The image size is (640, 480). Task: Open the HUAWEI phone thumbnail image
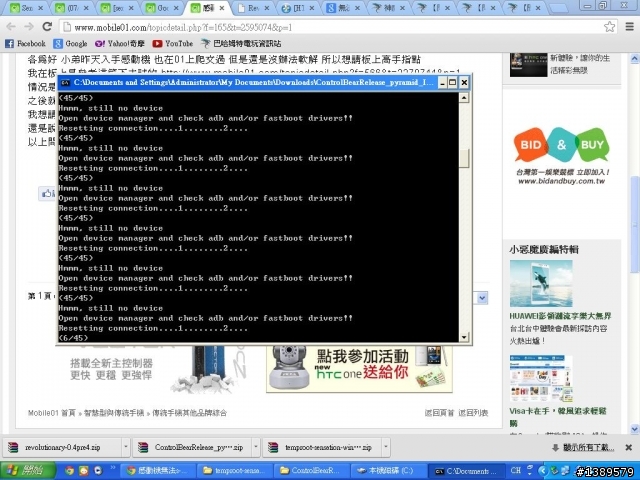[541, 284]
